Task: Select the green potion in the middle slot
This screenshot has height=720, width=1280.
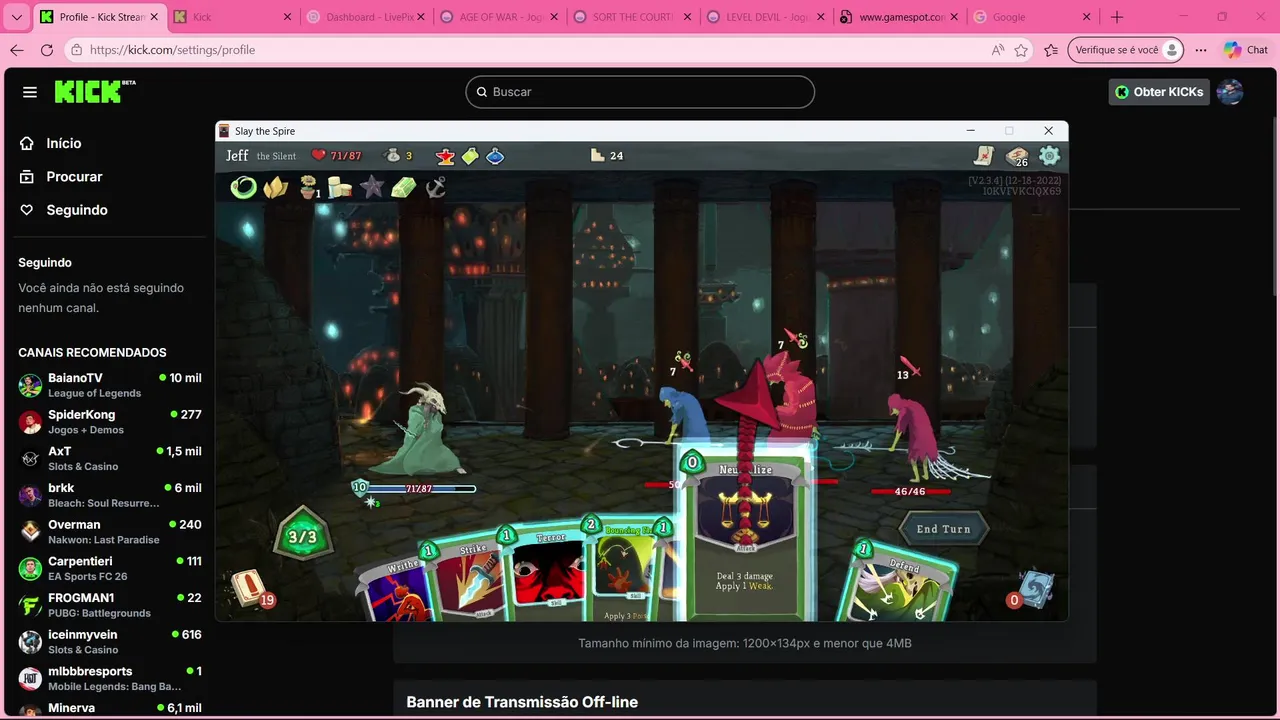Action: tap(470, 156)
